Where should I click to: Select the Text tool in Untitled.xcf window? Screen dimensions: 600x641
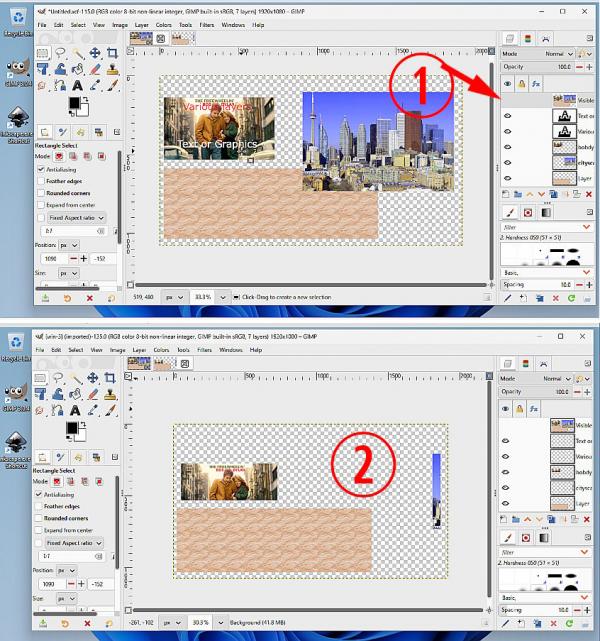(77, 85)
